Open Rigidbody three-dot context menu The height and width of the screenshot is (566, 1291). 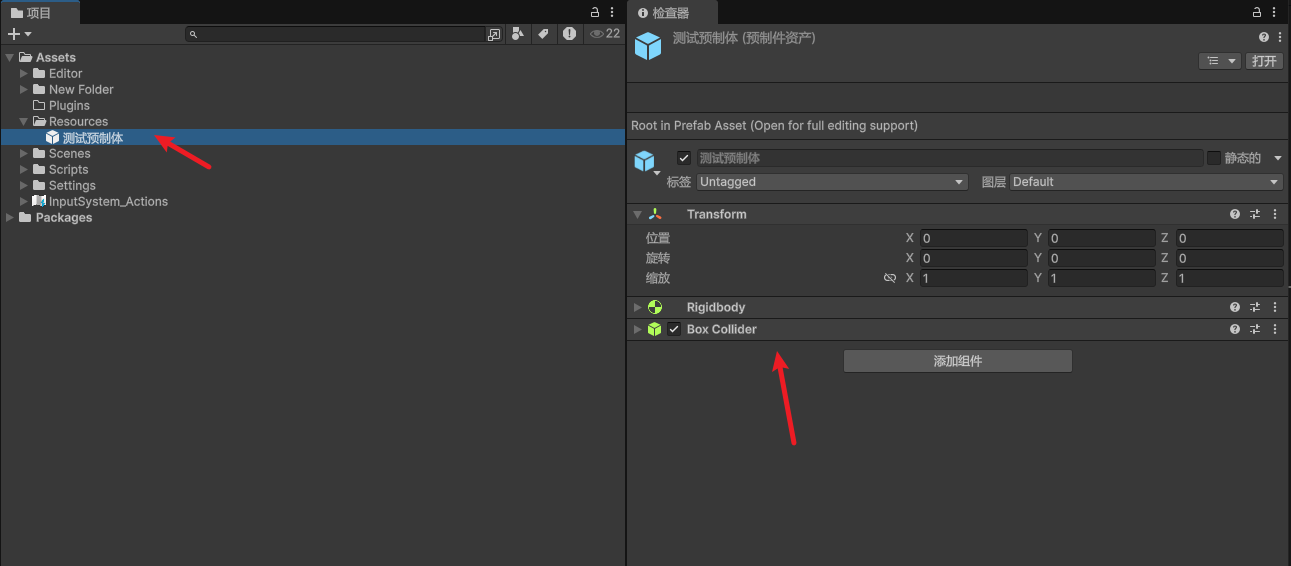[x=1275, y=307]
